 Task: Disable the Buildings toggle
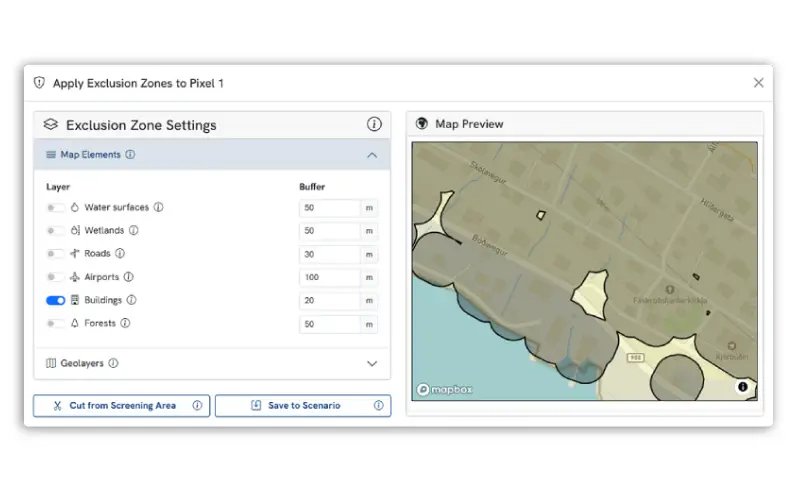(55, 300)
